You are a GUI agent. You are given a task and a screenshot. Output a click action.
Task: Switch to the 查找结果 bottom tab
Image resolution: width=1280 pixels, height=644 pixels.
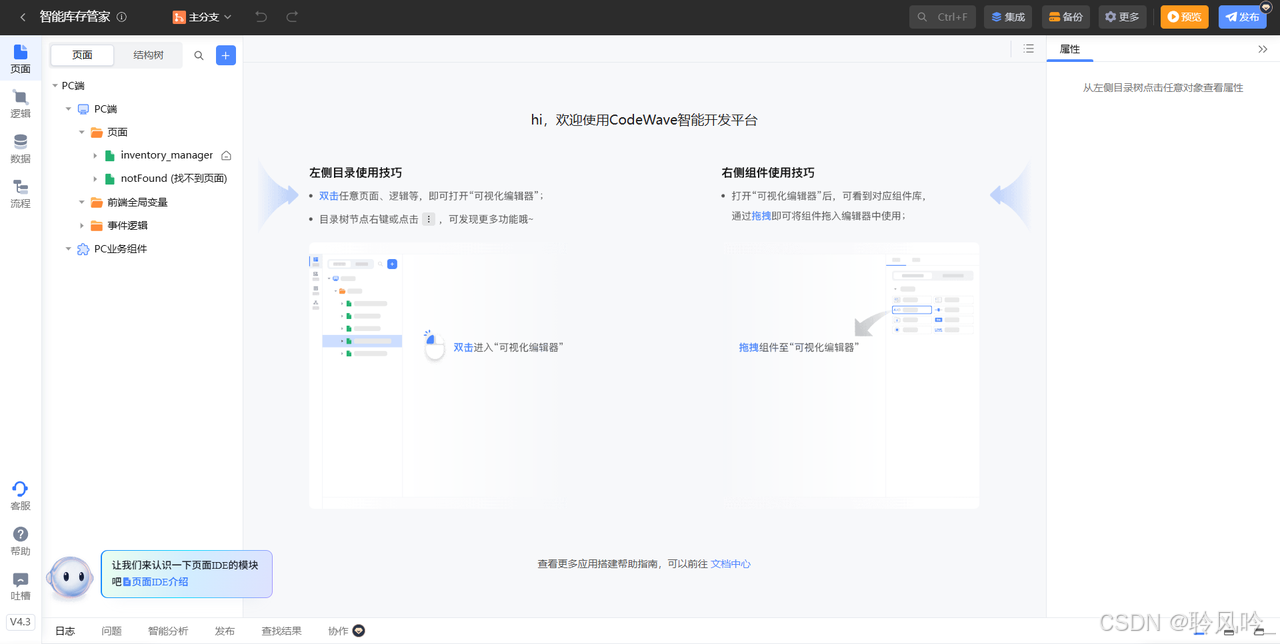pyautogui.click(x=281, y=631)
